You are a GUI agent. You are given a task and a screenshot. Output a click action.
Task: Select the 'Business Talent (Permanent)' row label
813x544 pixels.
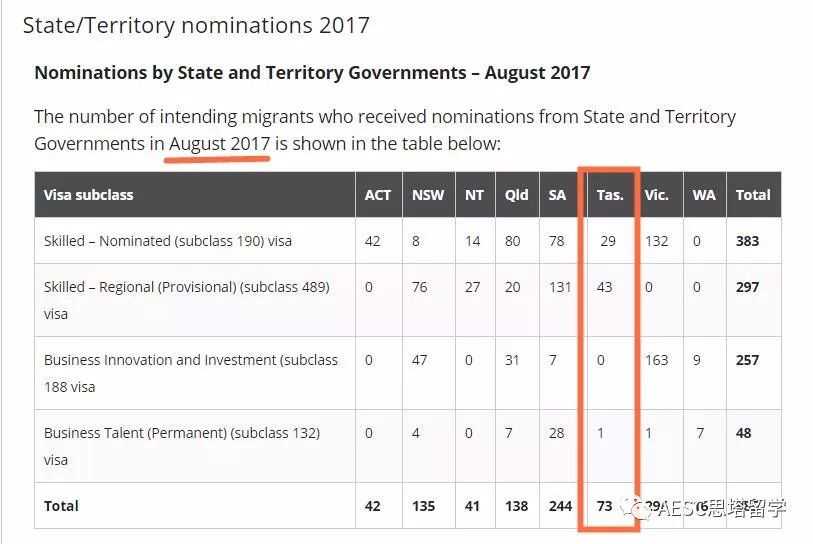coord(182,433)
